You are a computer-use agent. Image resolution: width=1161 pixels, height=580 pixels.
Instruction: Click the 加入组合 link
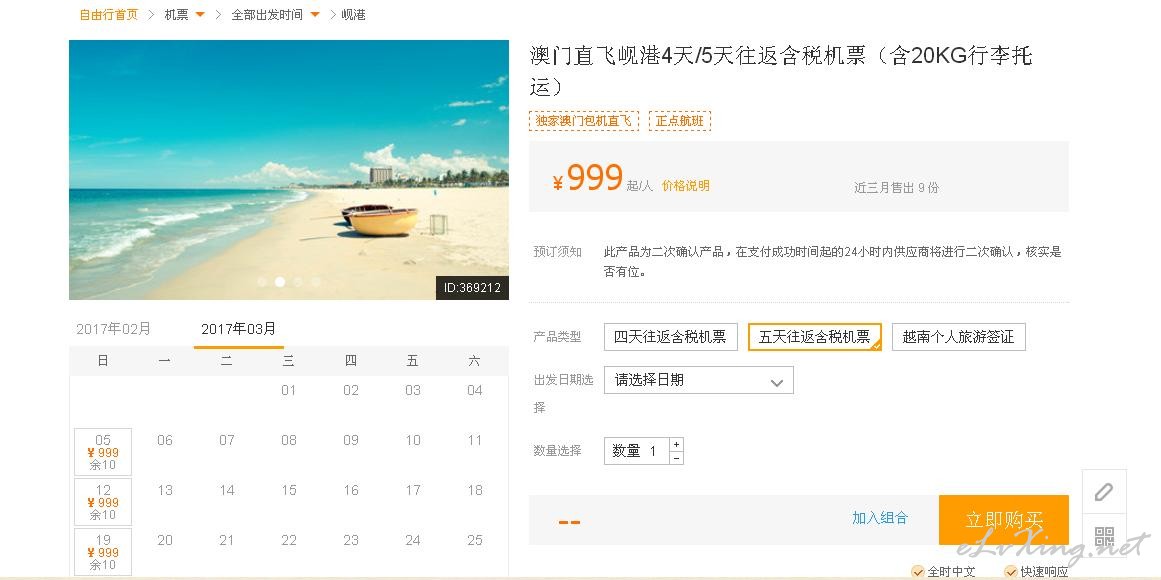pos(880,518)
